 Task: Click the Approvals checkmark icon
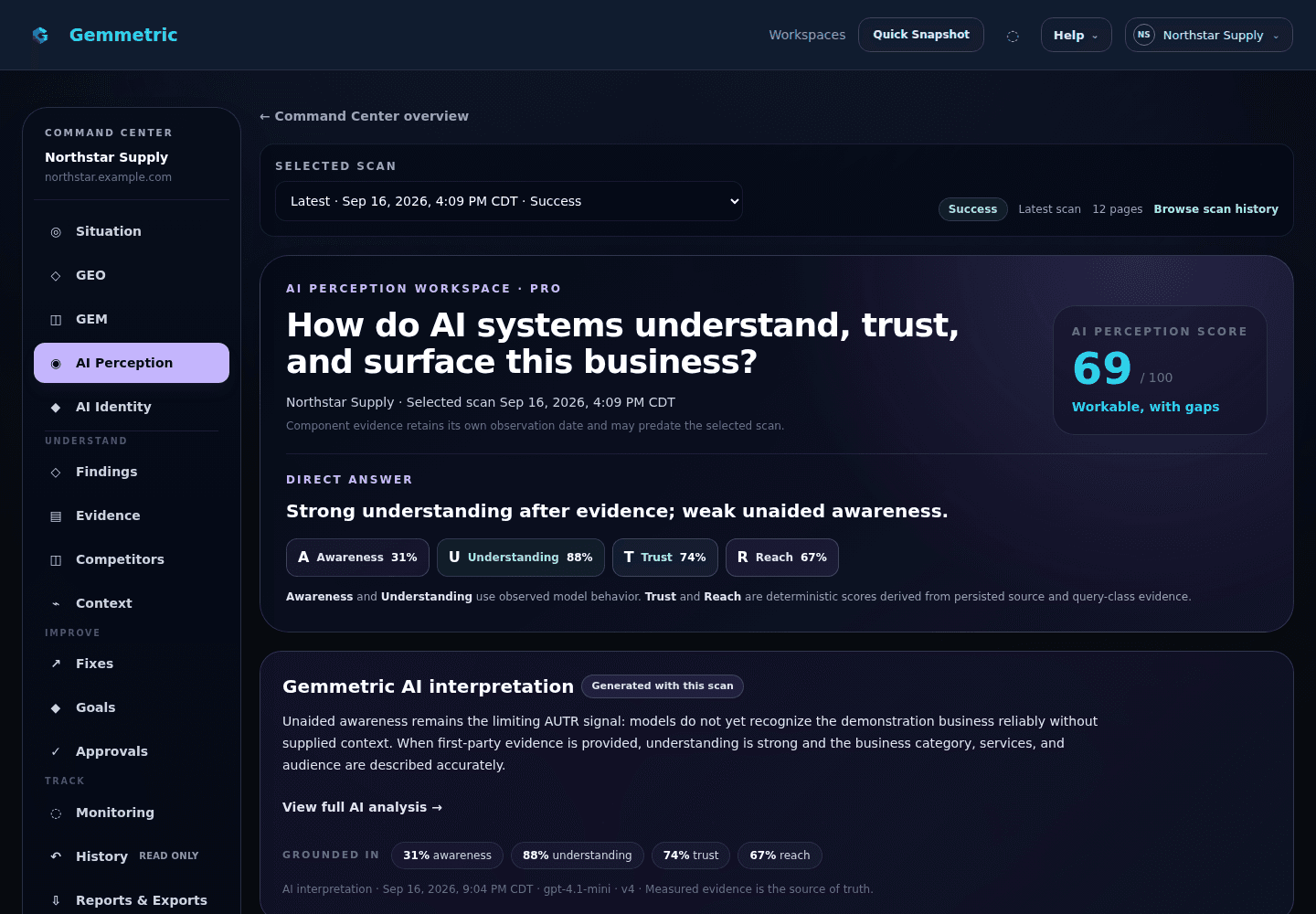point(56,752)
